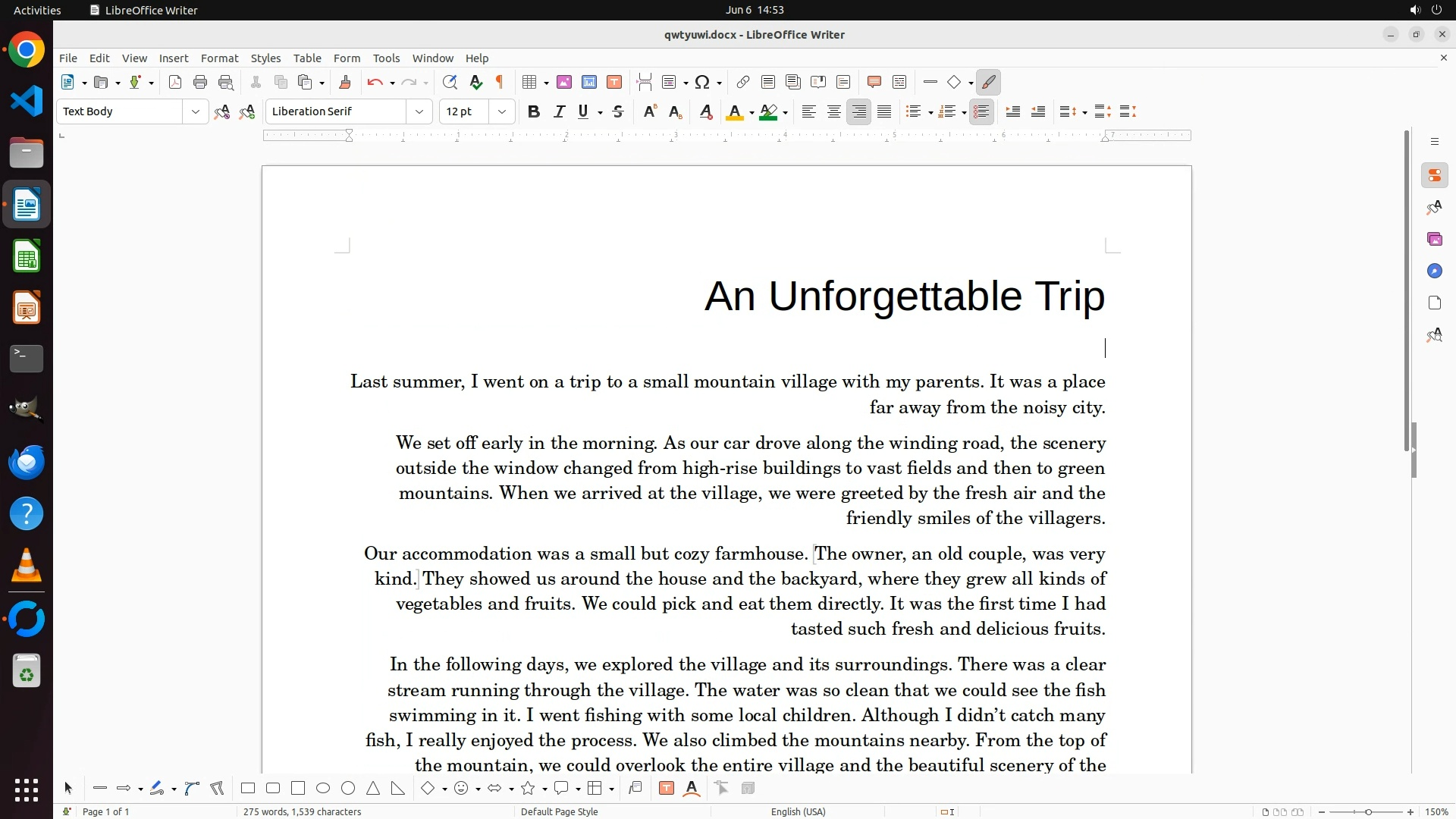Toggle Bold formatting

[x=534, y=112]
